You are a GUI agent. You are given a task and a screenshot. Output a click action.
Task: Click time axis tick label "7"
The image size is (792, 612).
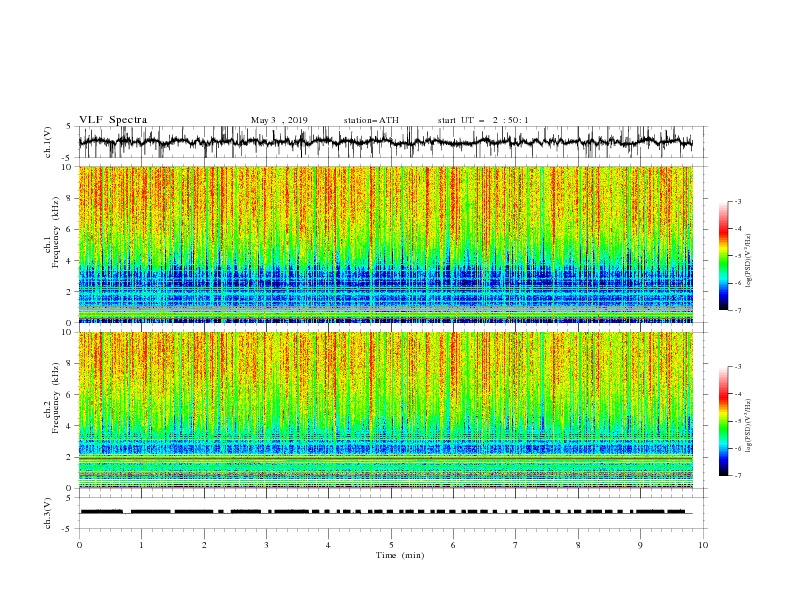point(516,545)
